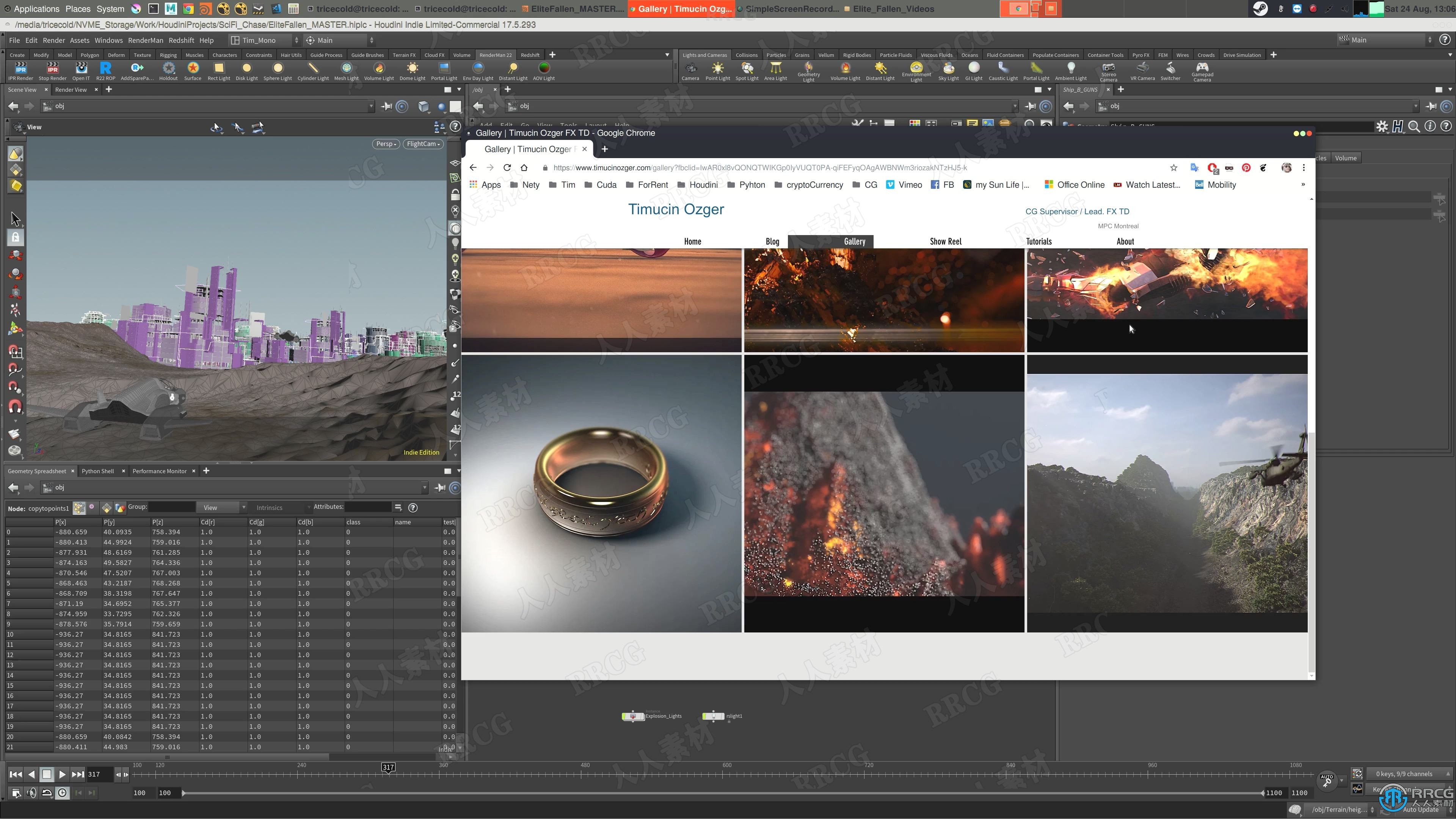This screenshot has width=1456, height=819.
Task: Click the Switcher shelf tool
Action: pyautogui.click(x=1170, y=71)
